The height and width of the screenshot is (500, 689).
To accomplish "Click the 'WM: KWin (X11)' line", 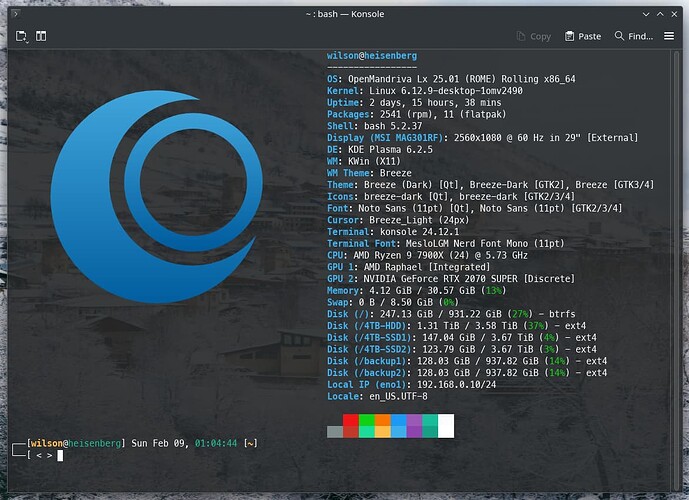I will click(x=364, y=161).
